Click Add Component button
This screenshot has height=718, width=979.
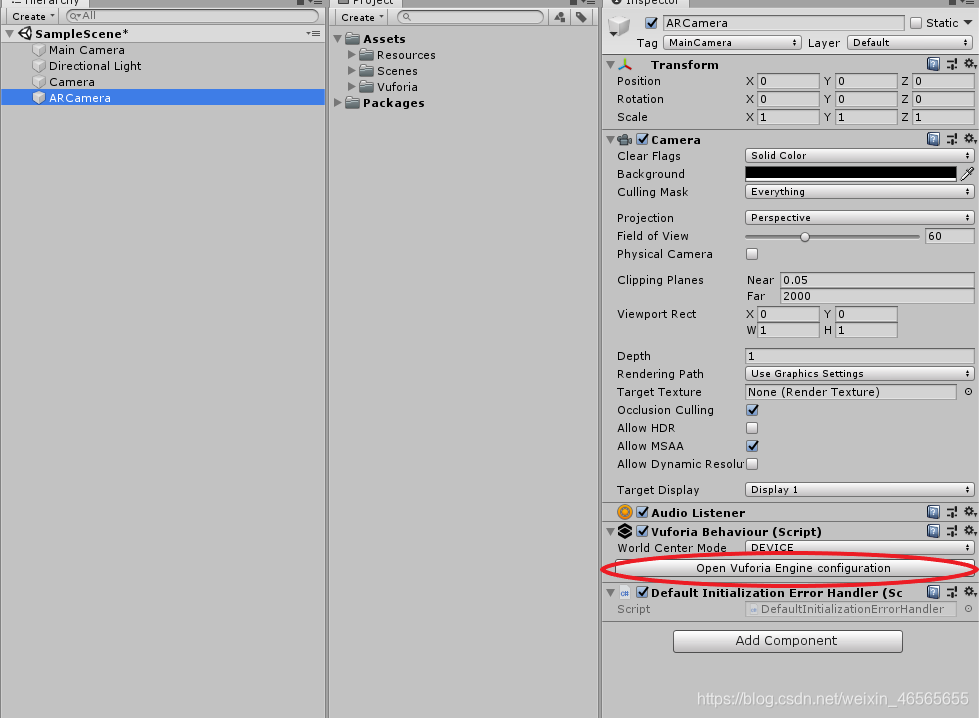[787, 641]
